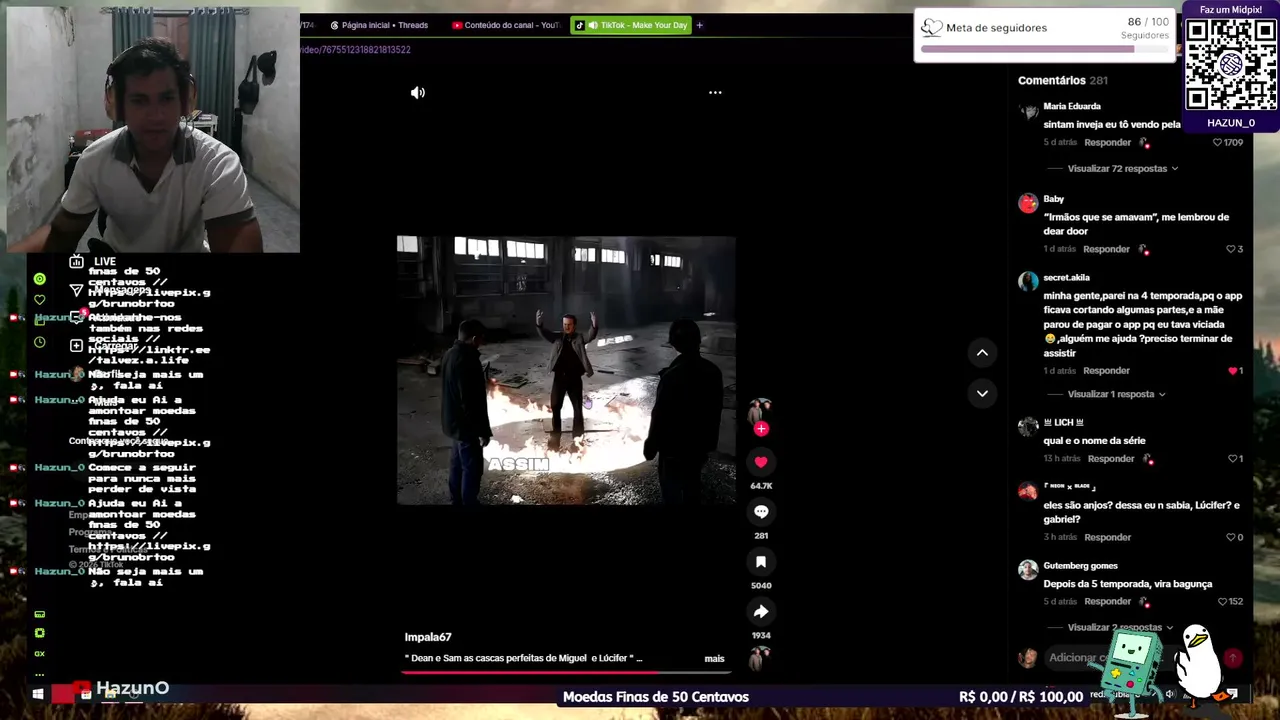Mute the TikTok video sound
This screenshot has width=1280, height=720.
coord(418,92)
